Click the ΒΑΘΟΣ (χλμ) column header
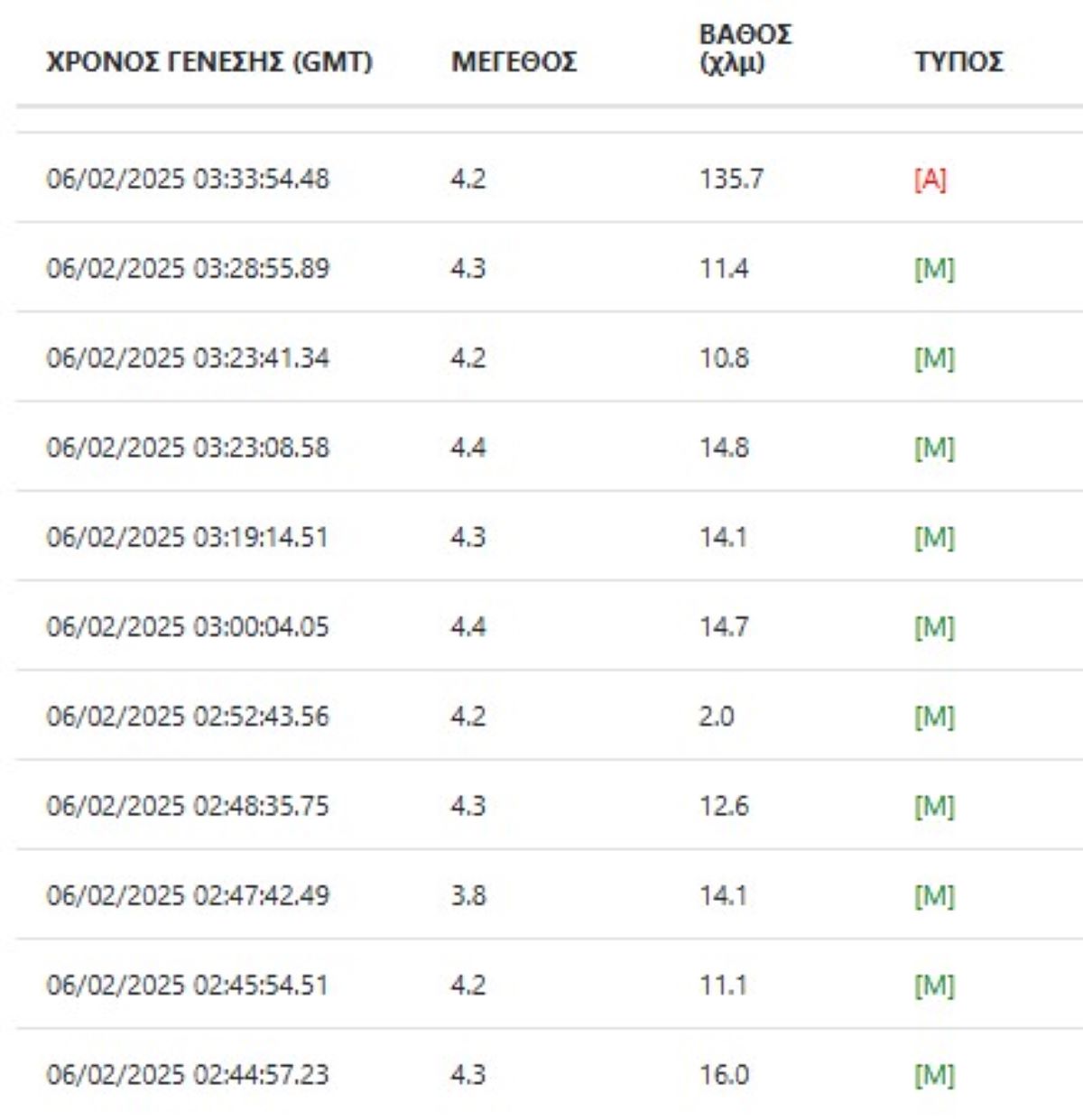Image resolution: width=1083 pixels, height=1120 pixels. tap(745, 49)
